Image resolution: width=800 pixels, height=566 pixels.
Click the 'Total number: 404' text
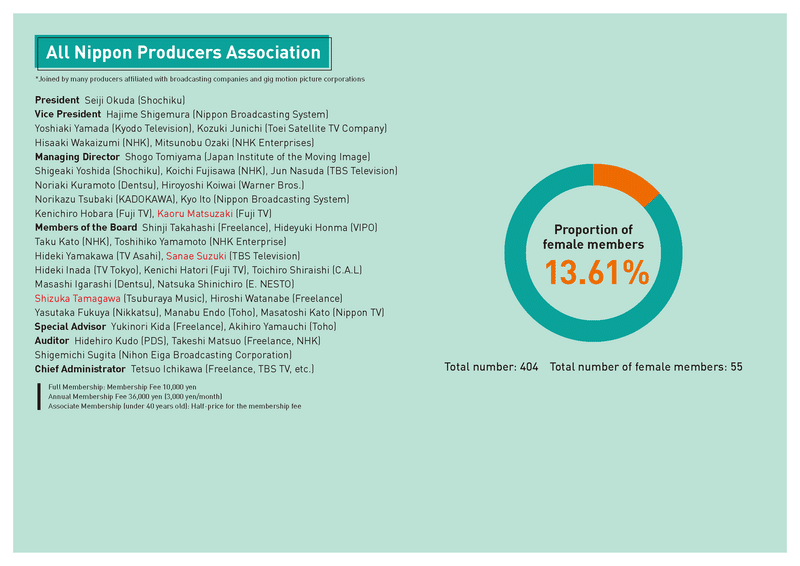[x=491, y=367]
